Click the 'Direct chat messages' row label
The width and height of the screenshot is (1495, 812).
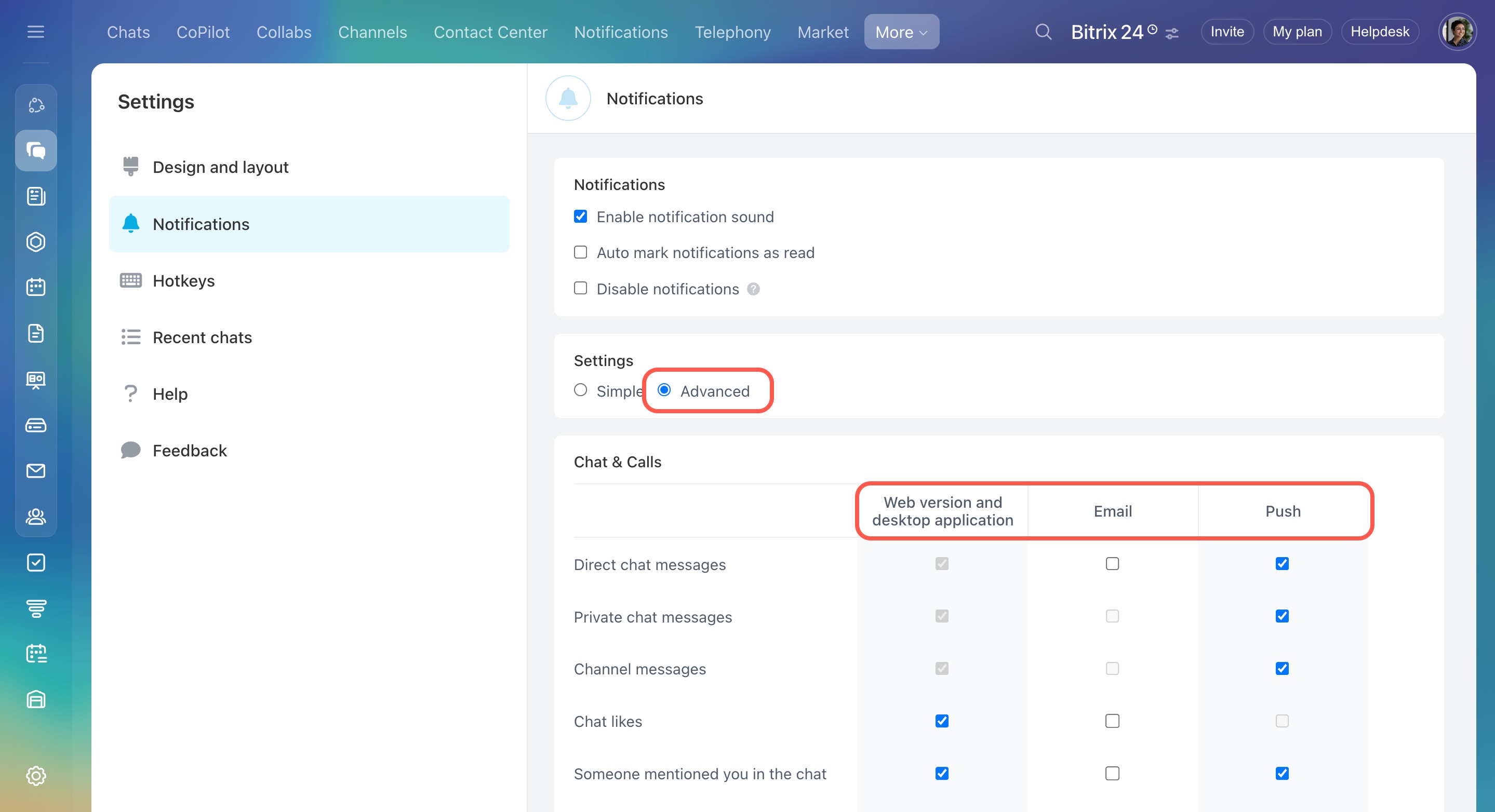pos(649,565)
